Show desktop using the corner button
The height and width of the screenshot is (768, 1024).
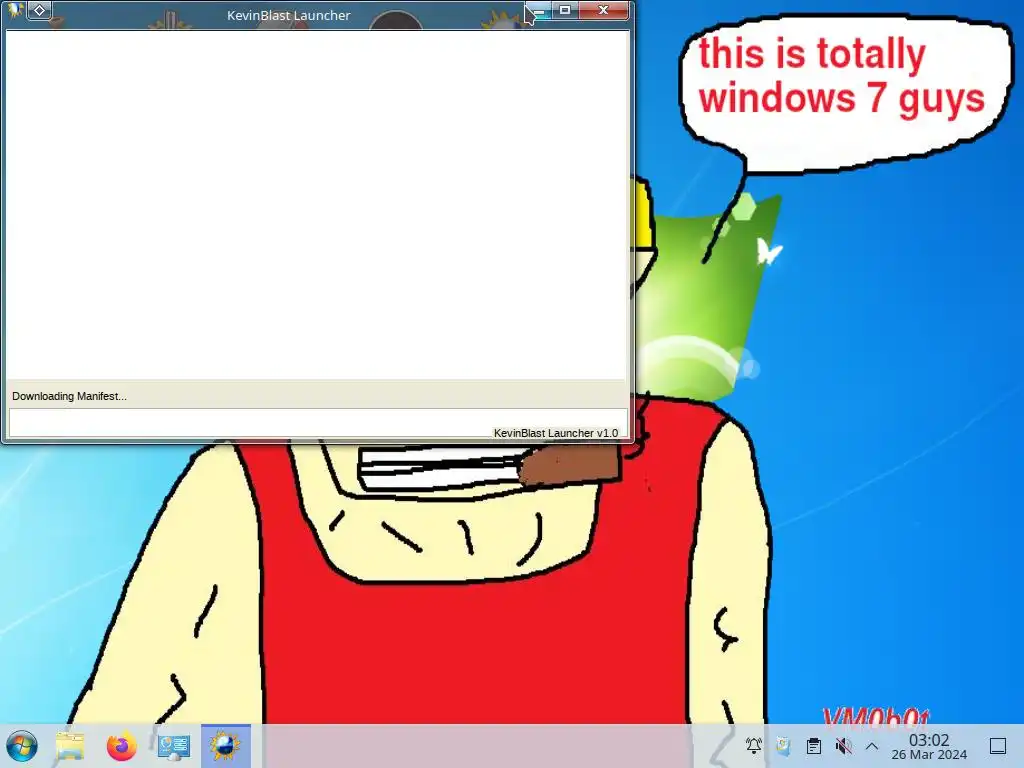click(x=998, y=746)
